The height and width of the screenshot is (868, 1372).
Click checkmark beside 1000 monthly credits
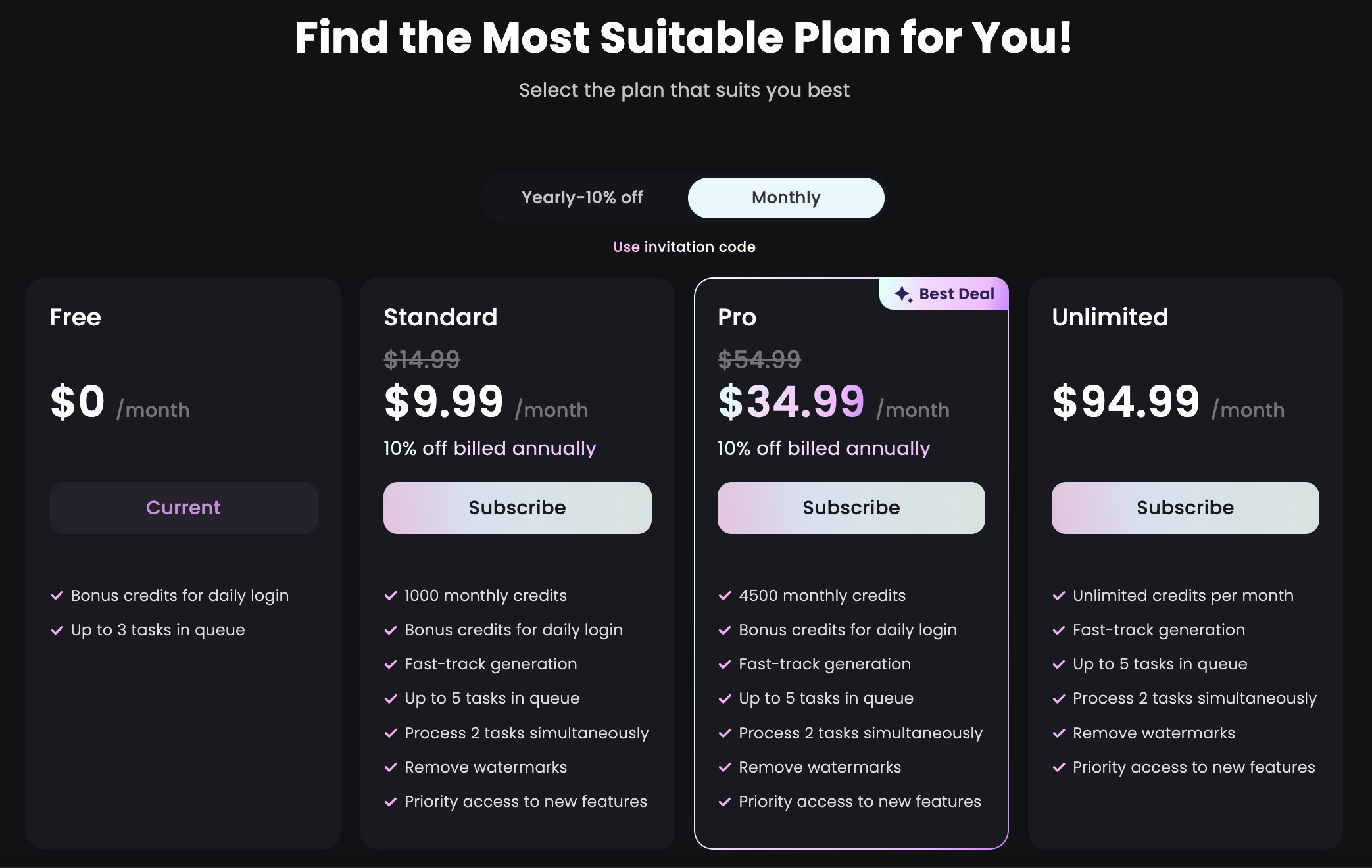coord(391,596)
